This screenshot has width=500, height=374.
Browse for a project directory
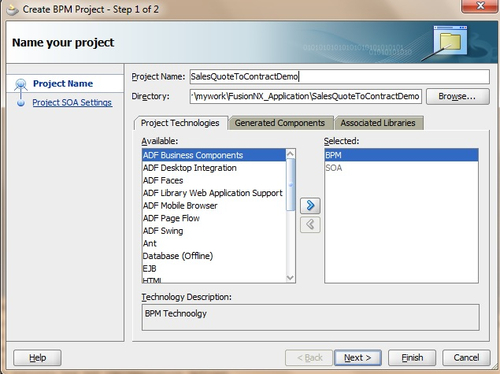click(457, 96)
